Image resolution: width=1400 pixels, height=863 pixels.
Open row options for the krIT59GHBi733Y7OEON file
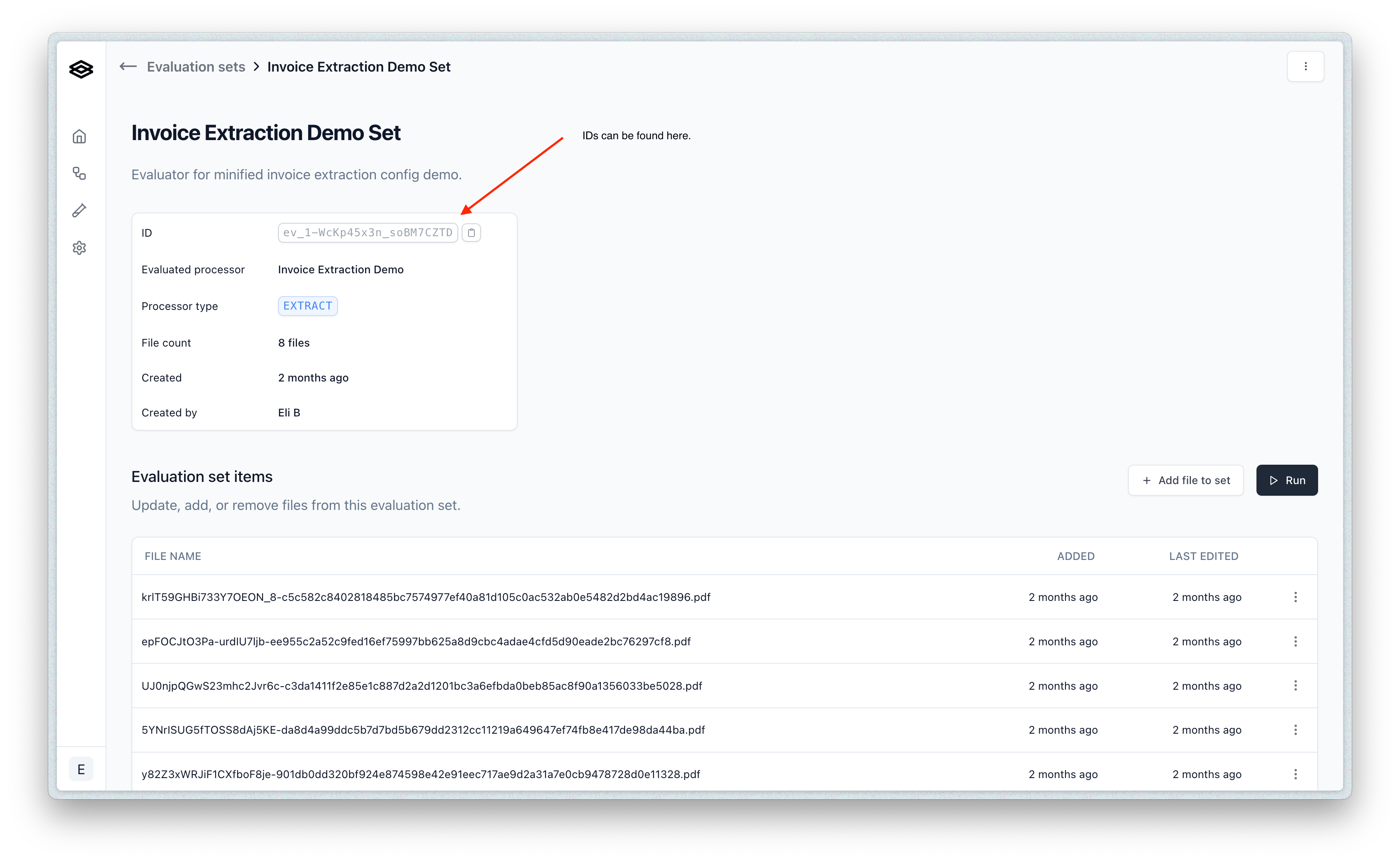tap(1295, 597)
